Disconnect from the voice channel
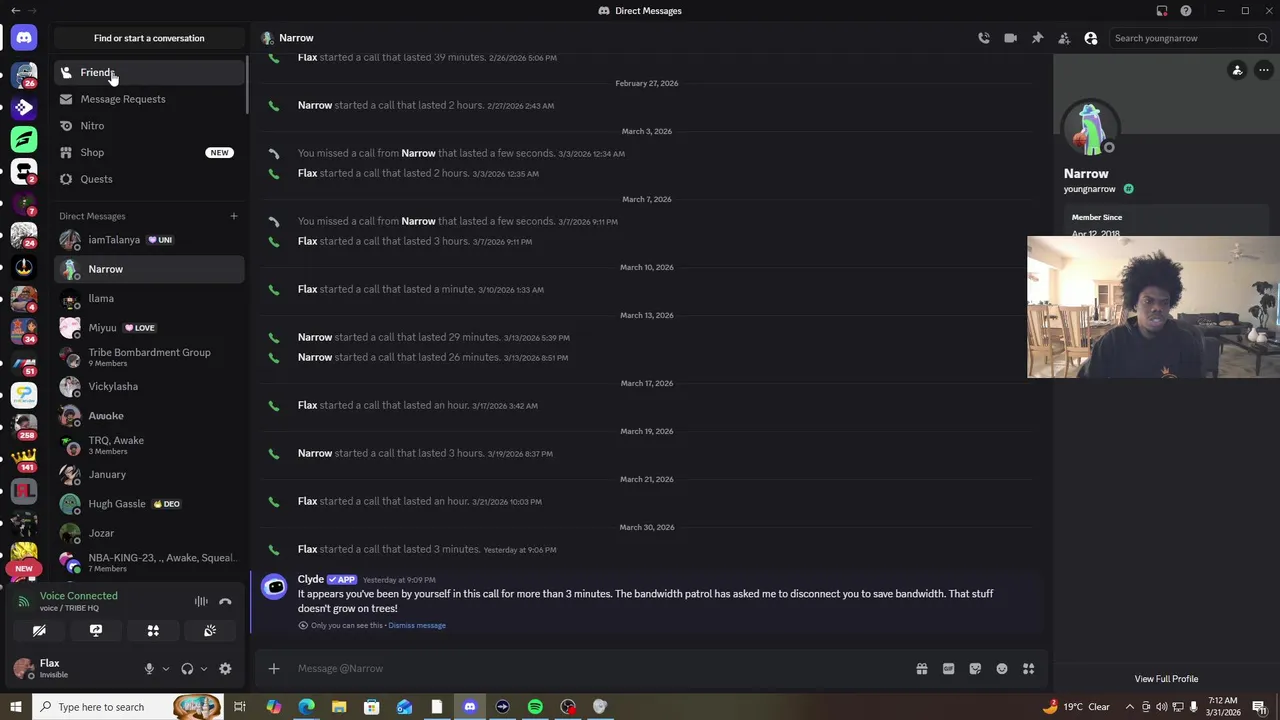The height and width of the screenshot is (720, 1280). coord(225,601)
